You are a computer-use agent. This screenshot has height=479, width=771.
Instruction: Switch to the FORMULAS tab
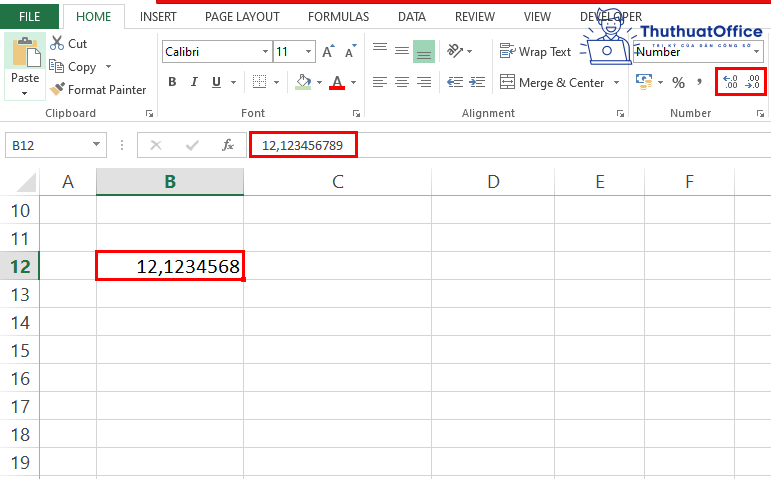338,17
